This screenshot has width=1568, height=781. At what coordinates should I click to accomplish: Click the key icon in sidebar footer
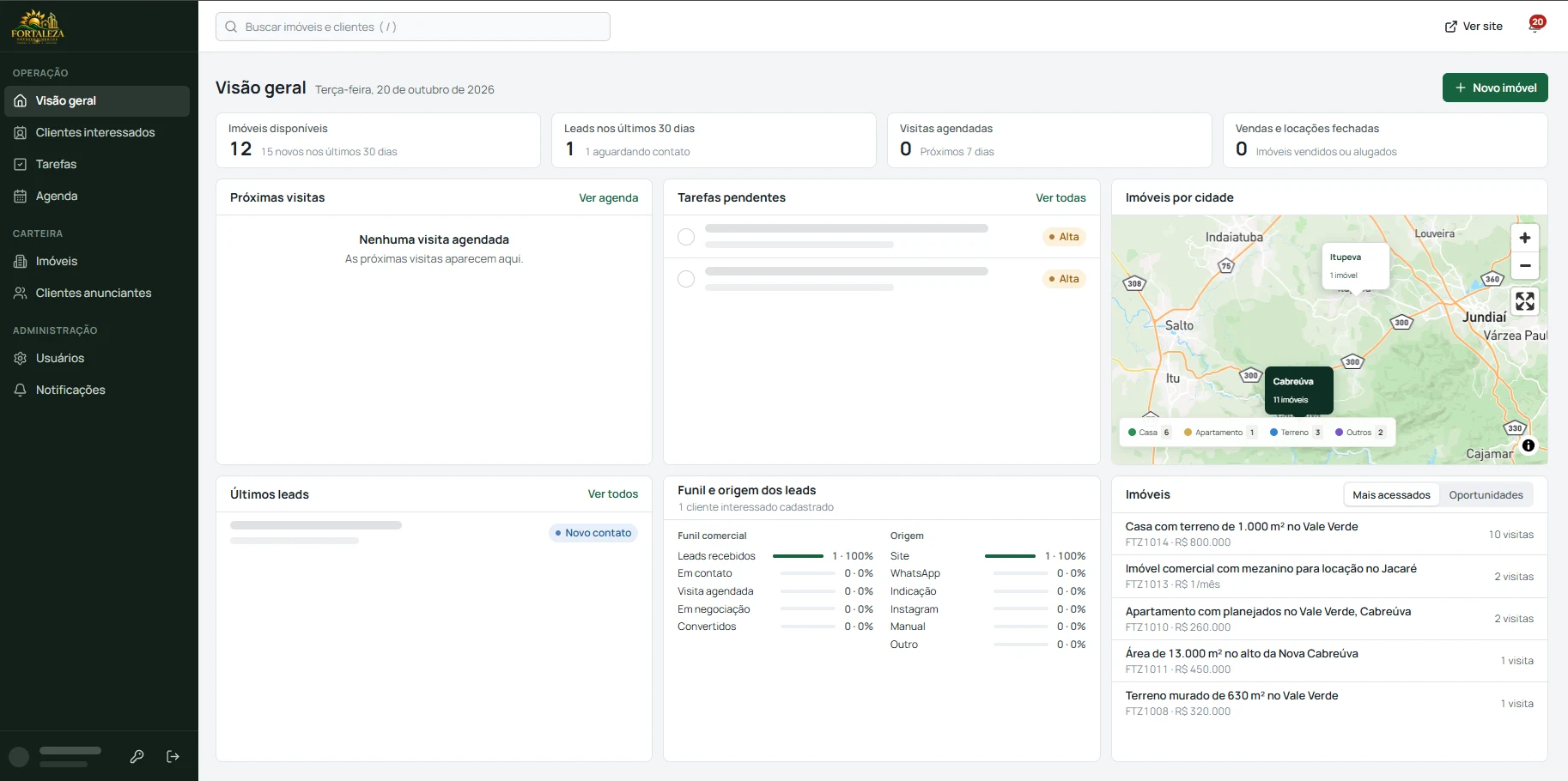point(137,756)
